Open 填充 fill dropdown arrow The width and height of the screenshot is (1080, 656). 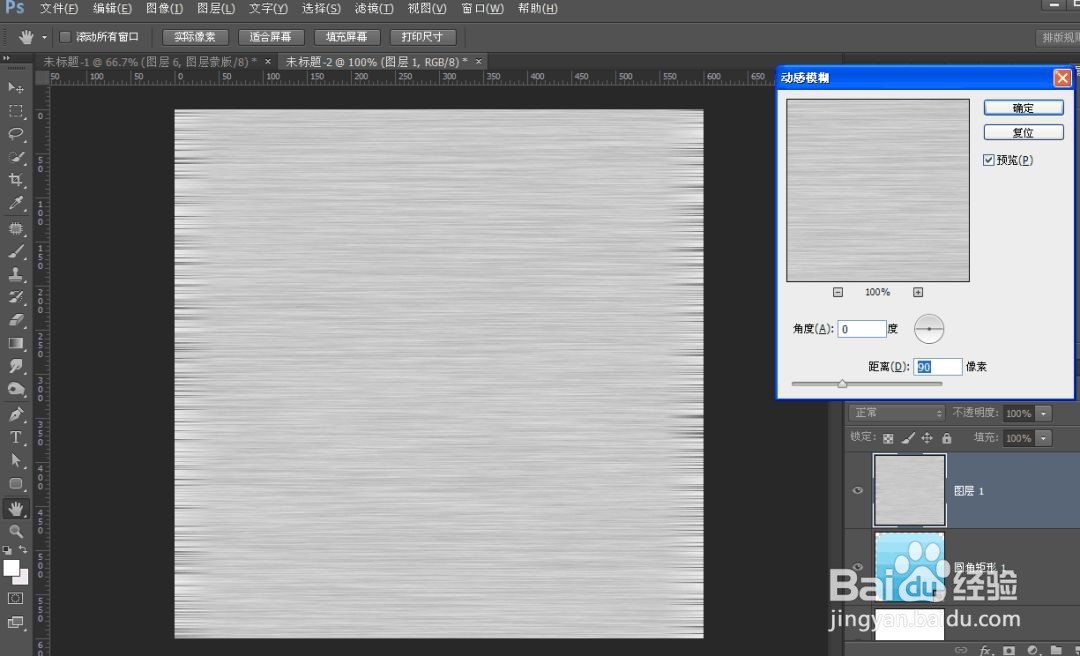(x=1043, y=438)
